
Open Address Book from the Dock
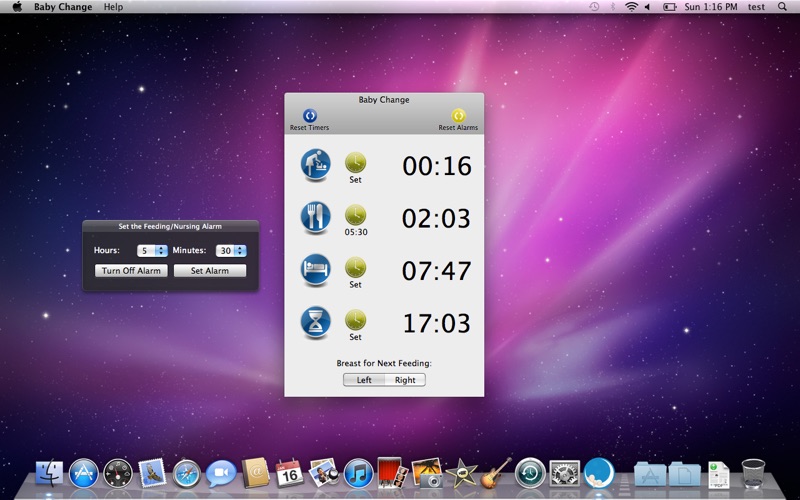pyautogui.click(x=255, y=473)
